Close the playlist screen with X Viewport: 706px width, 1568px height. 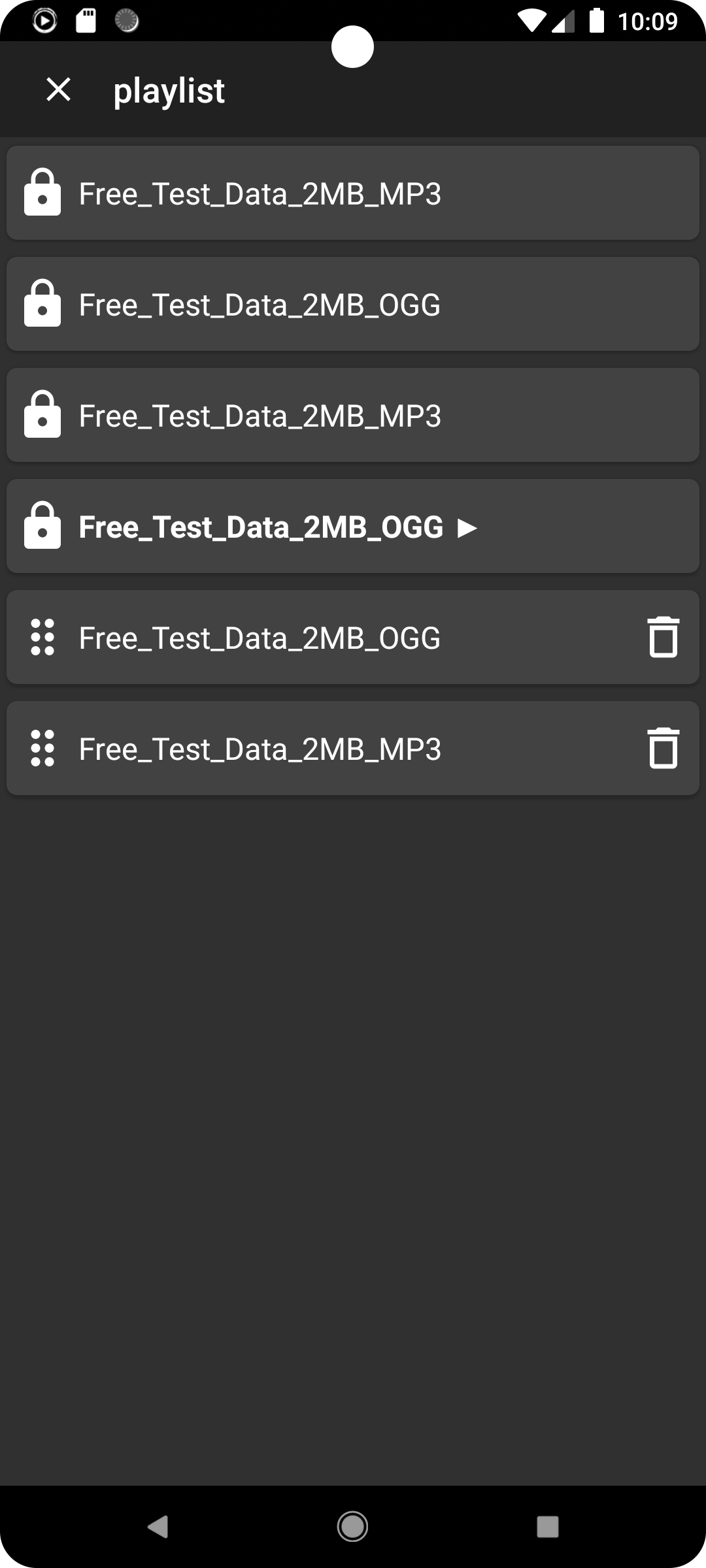click(58, 90)
